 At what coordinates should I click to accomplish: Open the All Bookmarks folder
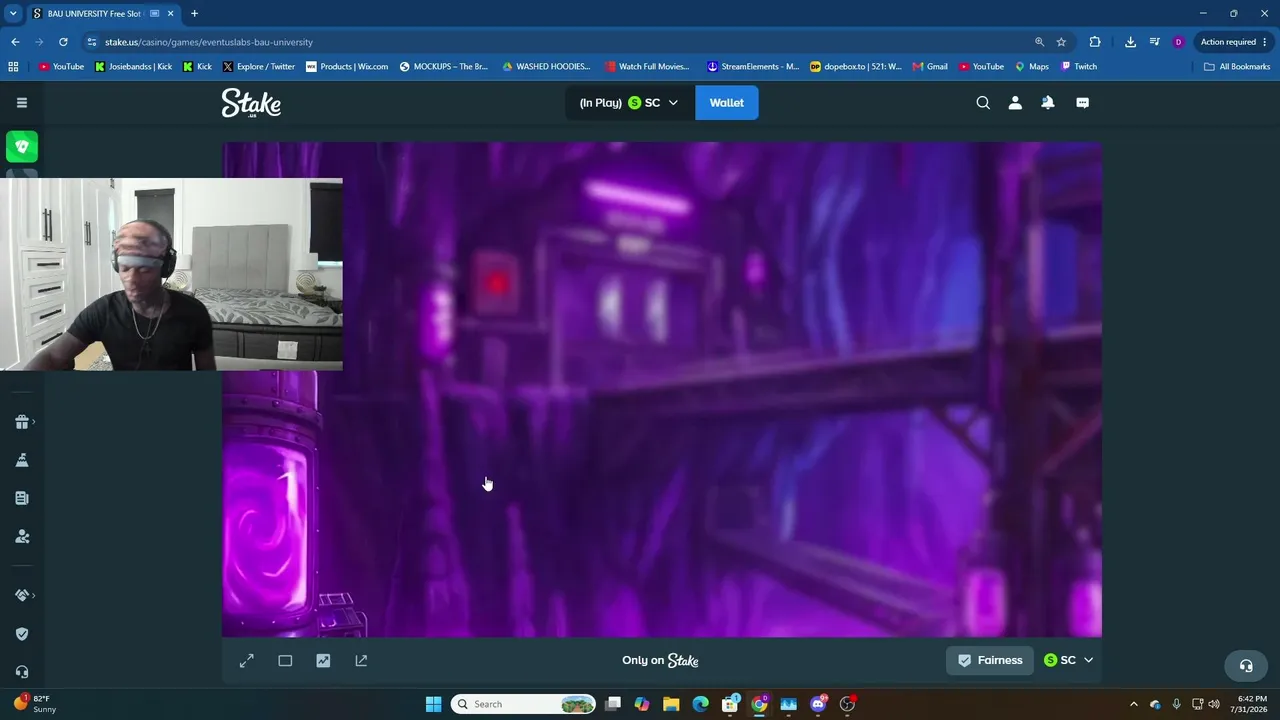(x=1237, y=67)
